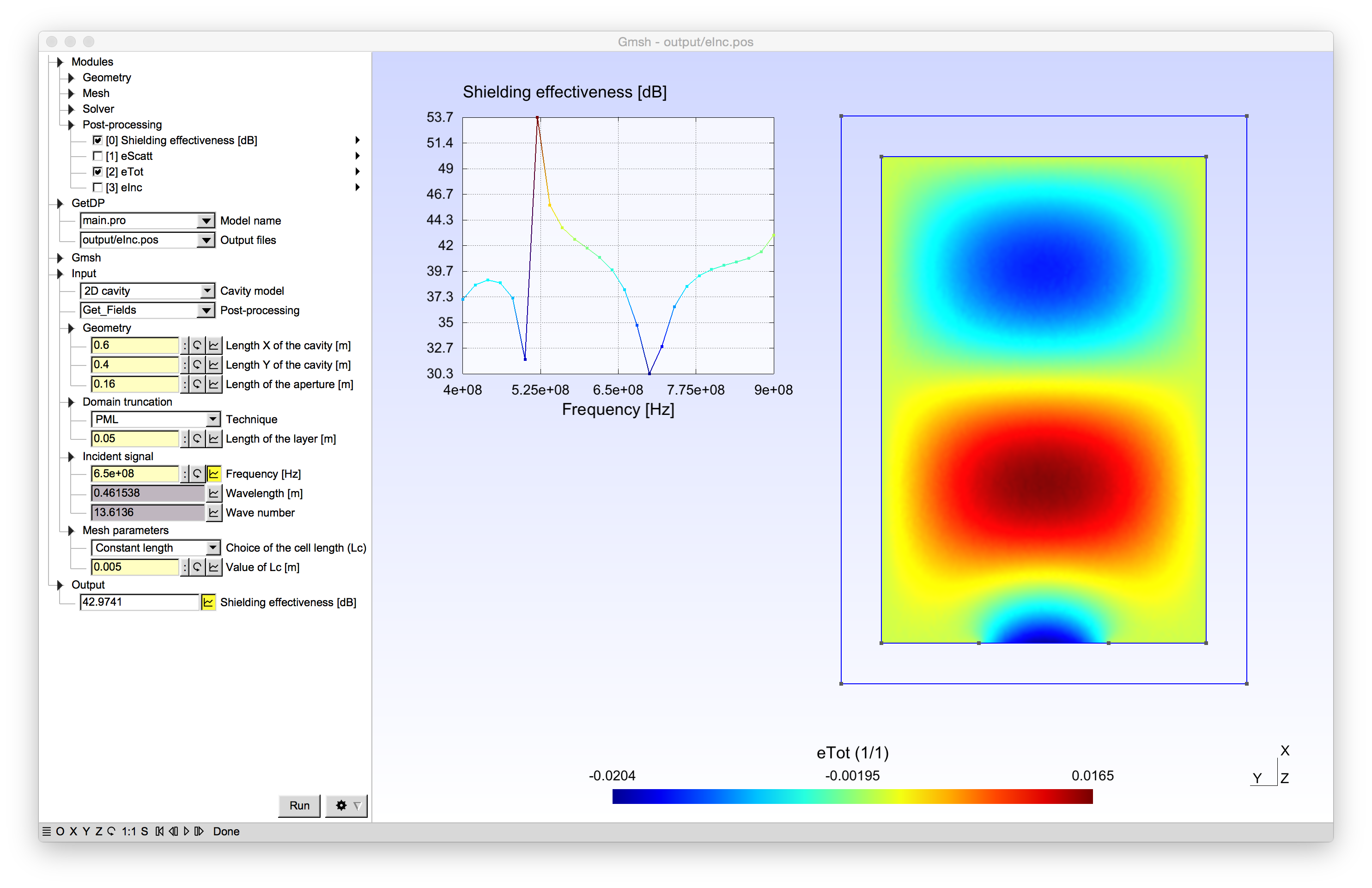
Task: Enable the [3] eInc view checkbox
Action: pyautogui.click(x=97, y=188)
